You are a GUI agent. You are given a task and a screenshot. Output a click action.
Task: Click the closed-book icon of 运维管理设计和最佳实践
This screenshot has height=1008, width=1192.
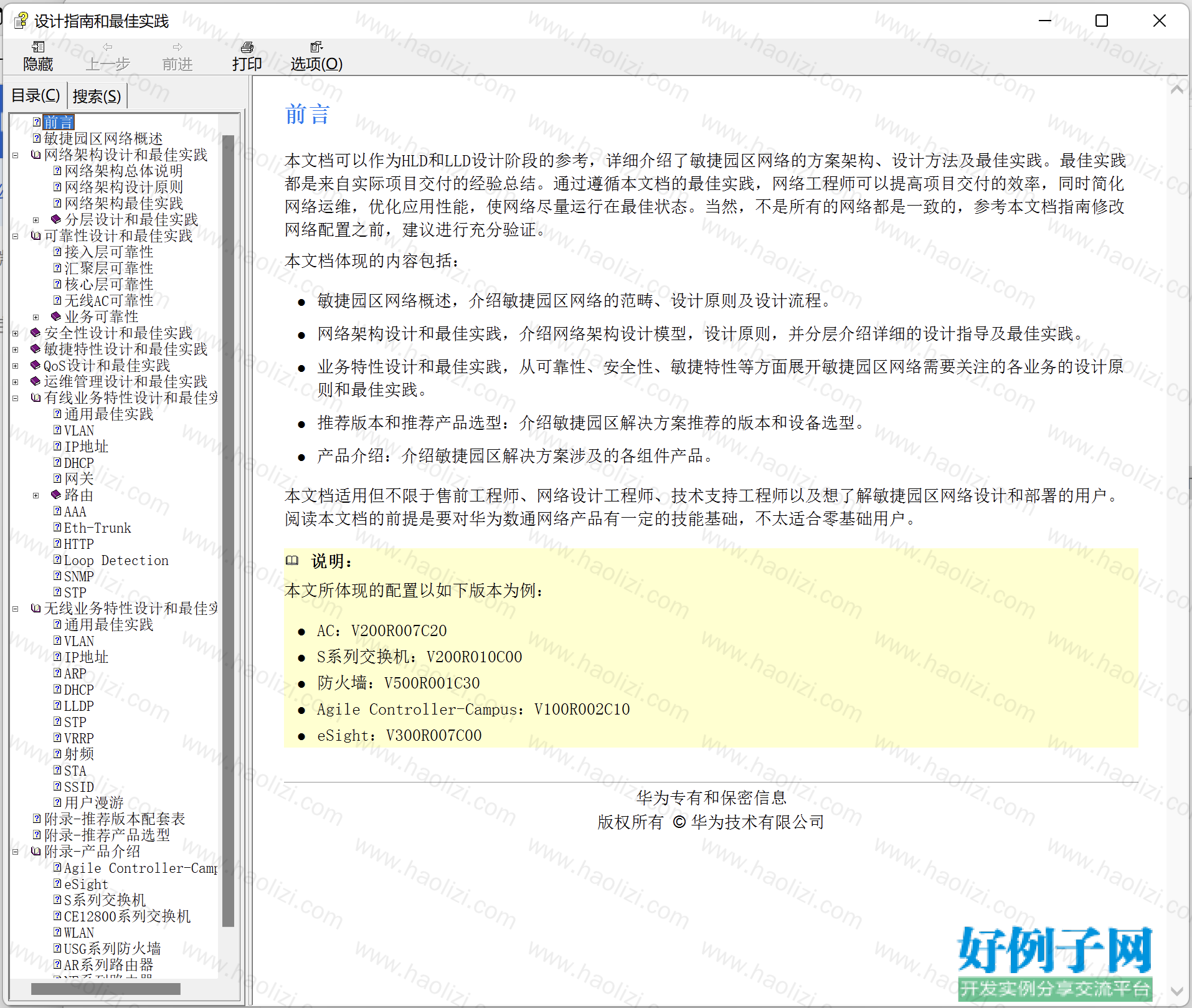coord(36,381)
